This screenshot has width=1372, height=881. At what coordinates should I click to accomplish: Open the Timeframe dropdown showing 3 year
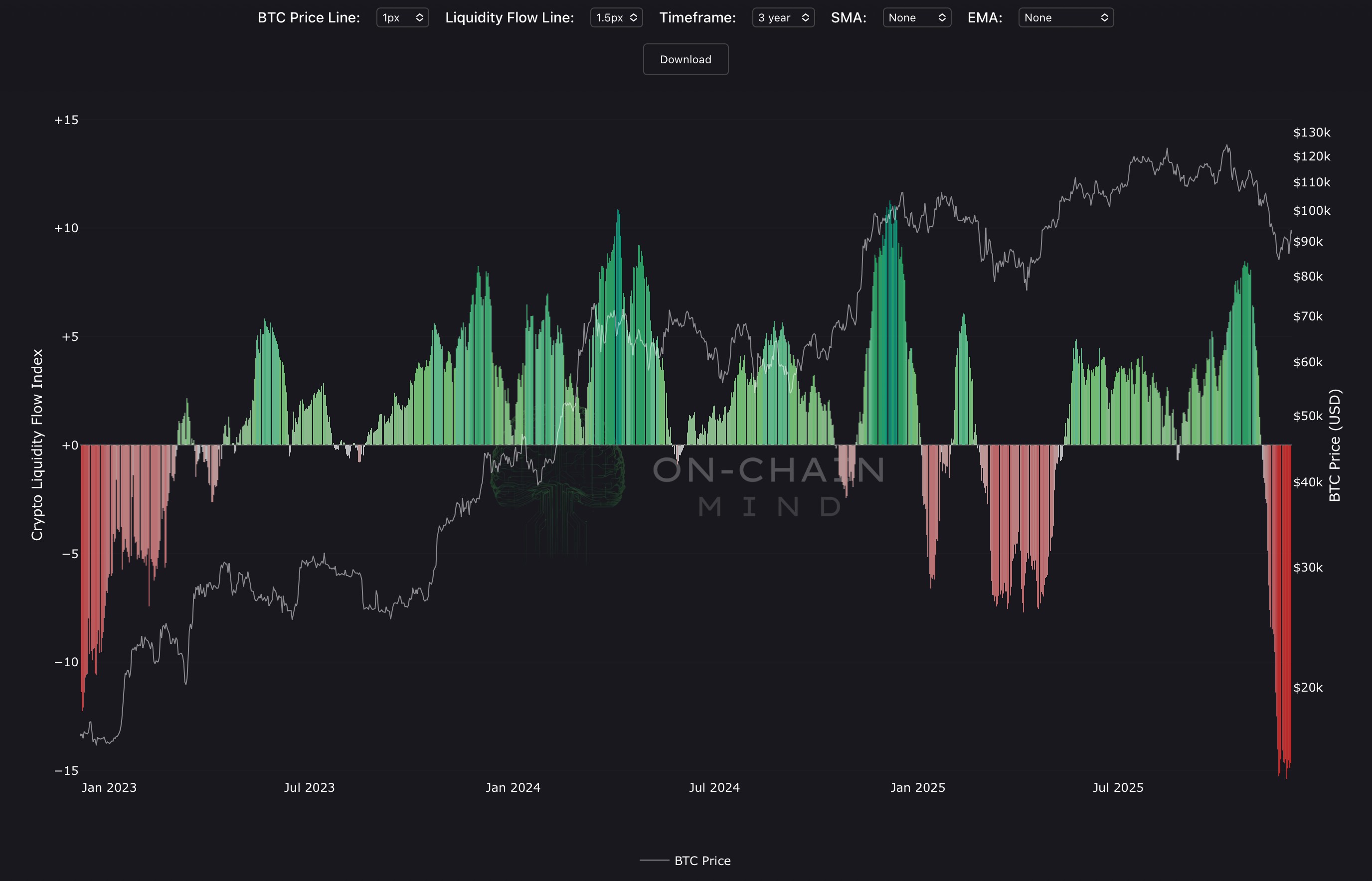783,18
